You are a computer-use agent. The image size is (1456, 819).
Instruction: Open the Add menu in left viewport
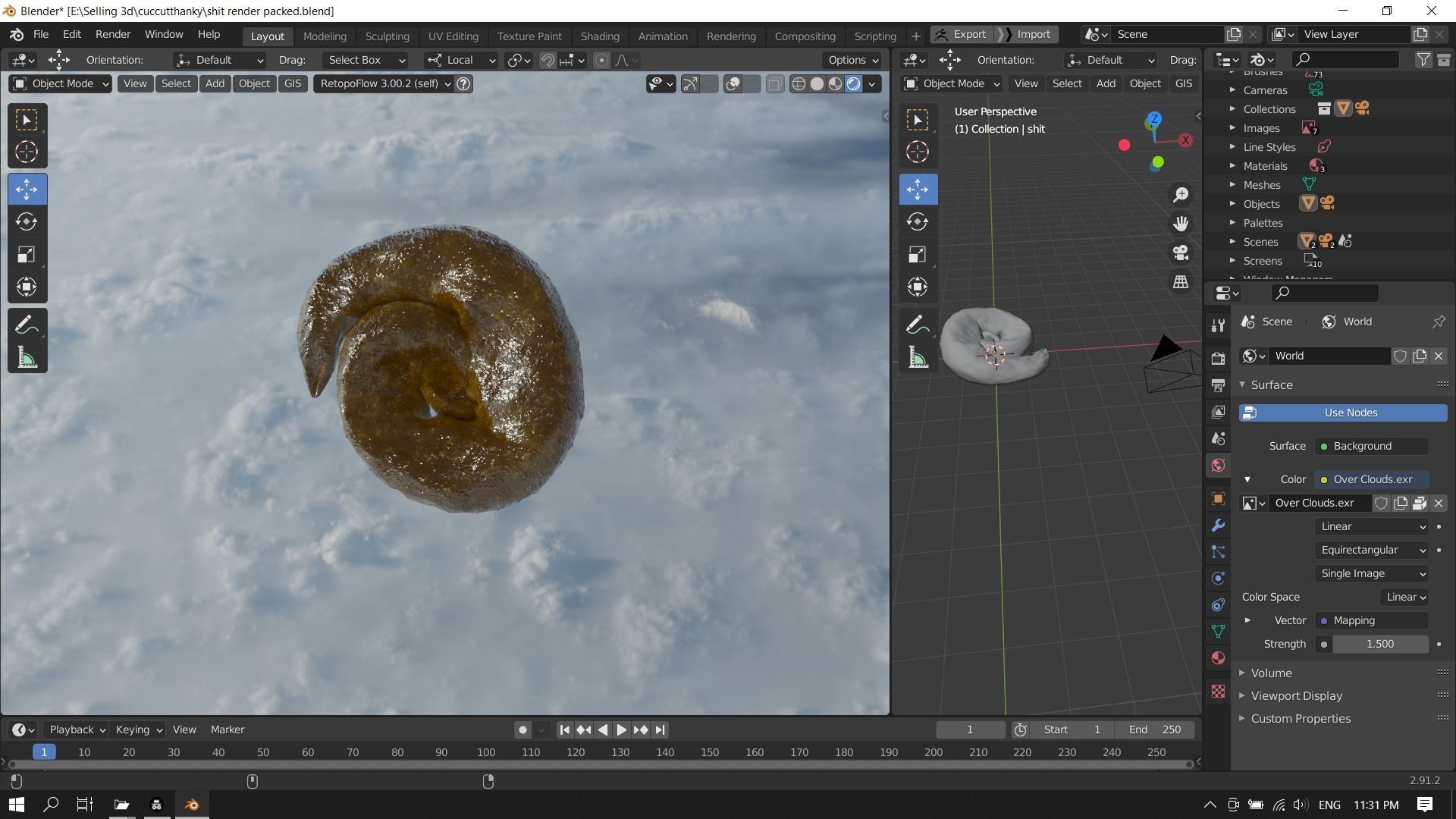(x=215, y=83)
